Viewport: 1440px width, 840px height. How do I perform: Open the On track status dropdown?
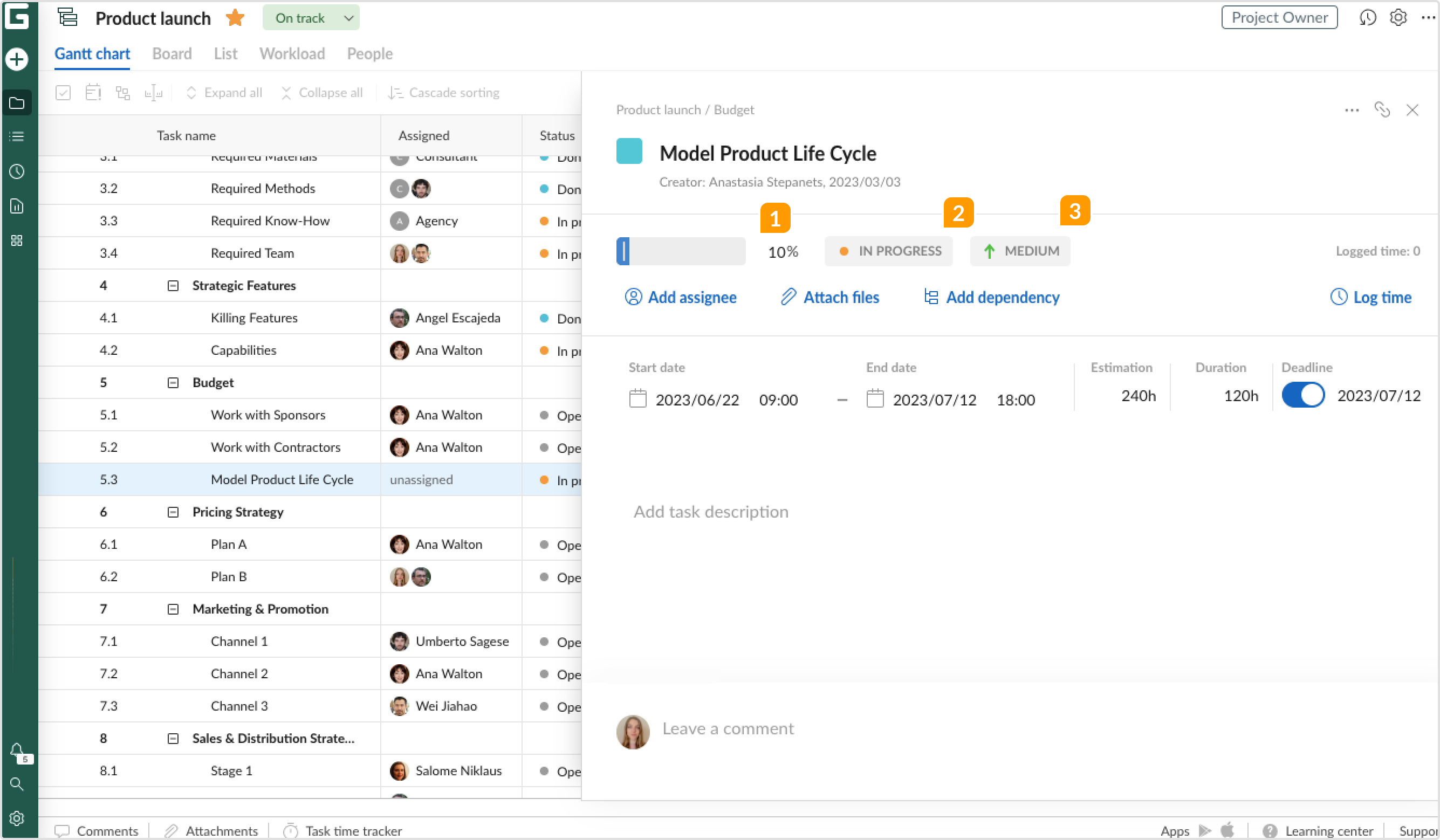[x=311, y=18]
